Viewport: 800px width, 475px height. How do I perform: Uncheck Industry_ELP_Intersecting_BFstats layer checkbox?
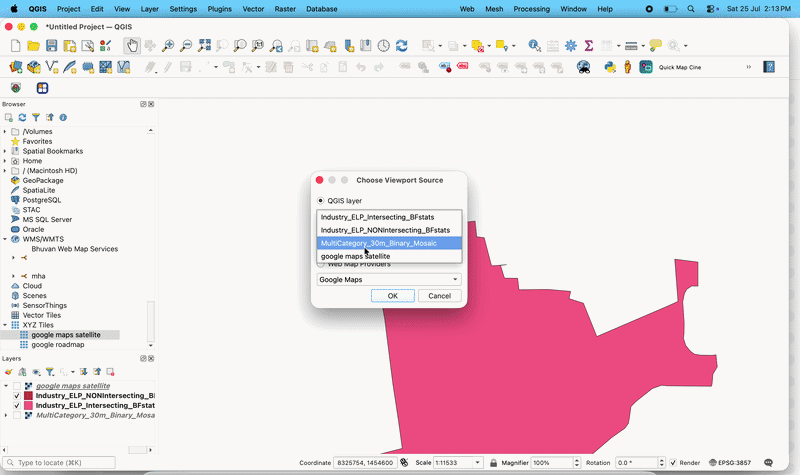pyautogui.click(x=17, y=406)
